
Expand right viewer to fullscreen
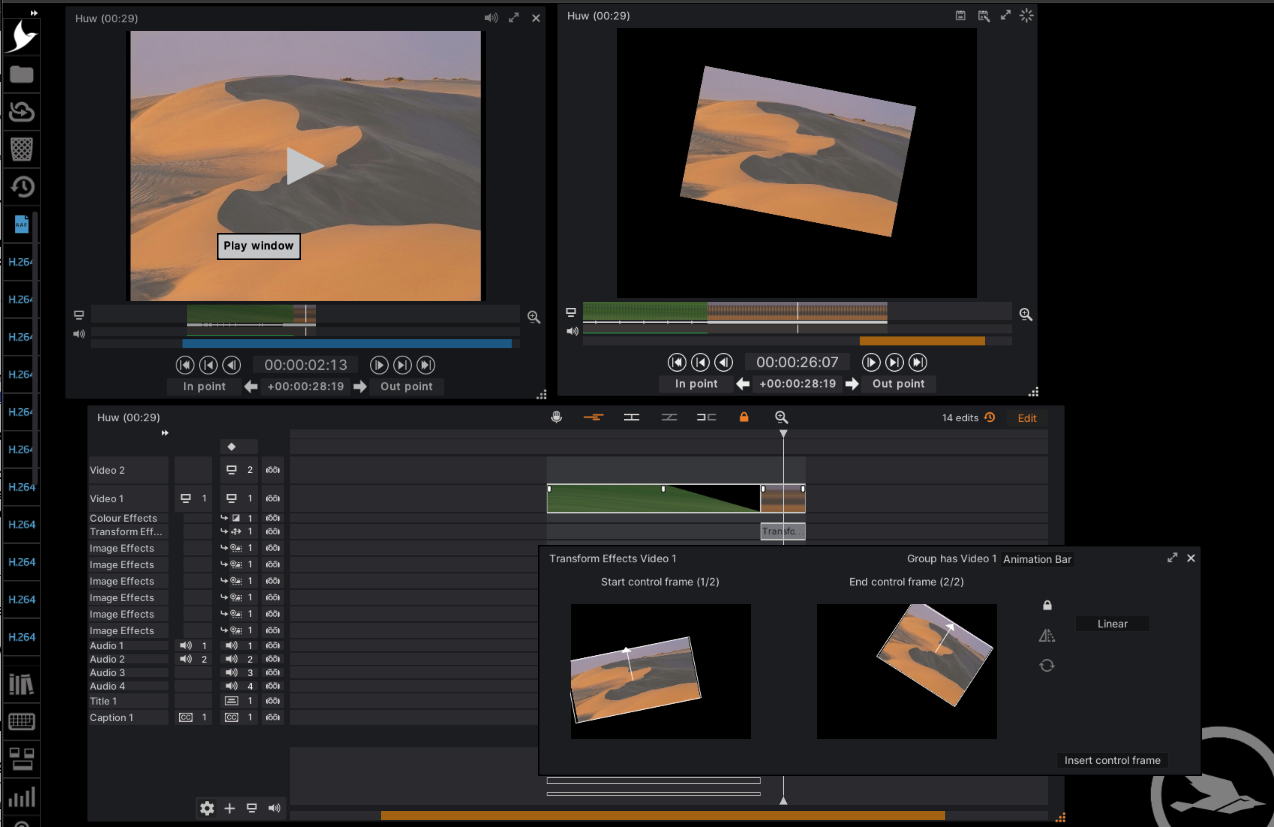pos(1005,16)
